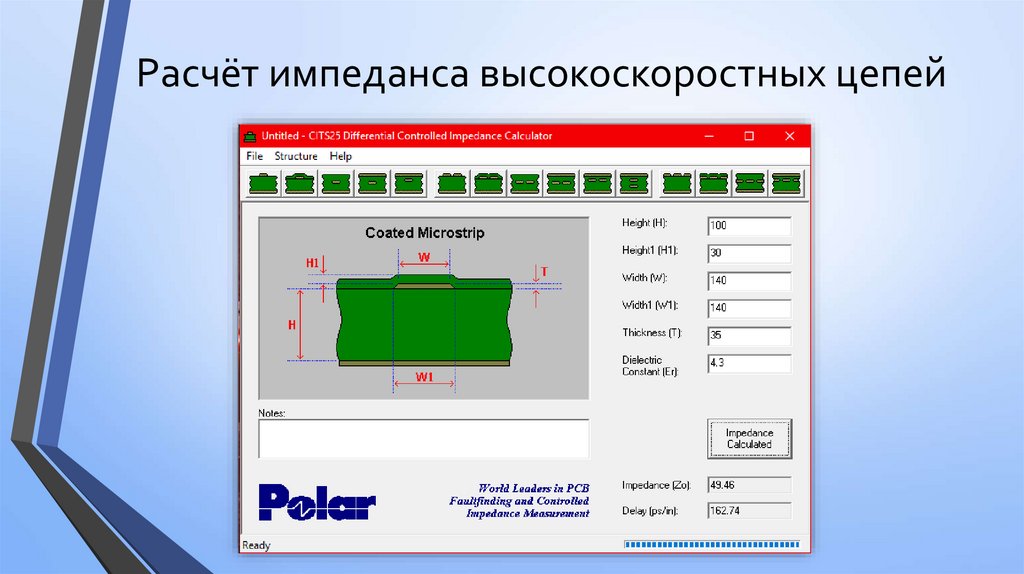Screen dimensions: 1024x574
Task: Click the blue progress bar in status bar
Action: [x=712, y=544]
